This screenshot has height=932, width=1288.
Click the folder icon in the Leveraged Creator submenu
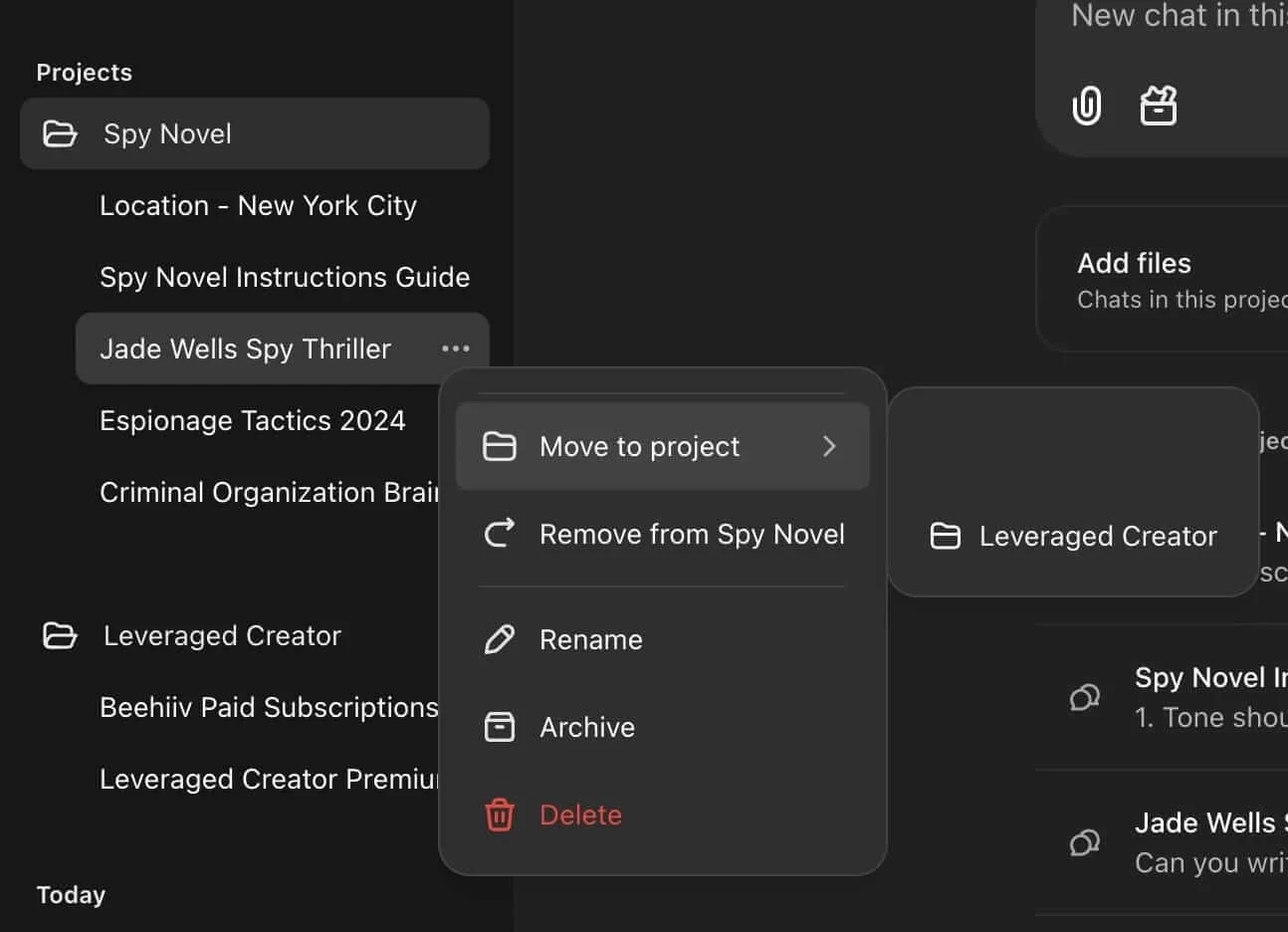click(x=945, y=536)
